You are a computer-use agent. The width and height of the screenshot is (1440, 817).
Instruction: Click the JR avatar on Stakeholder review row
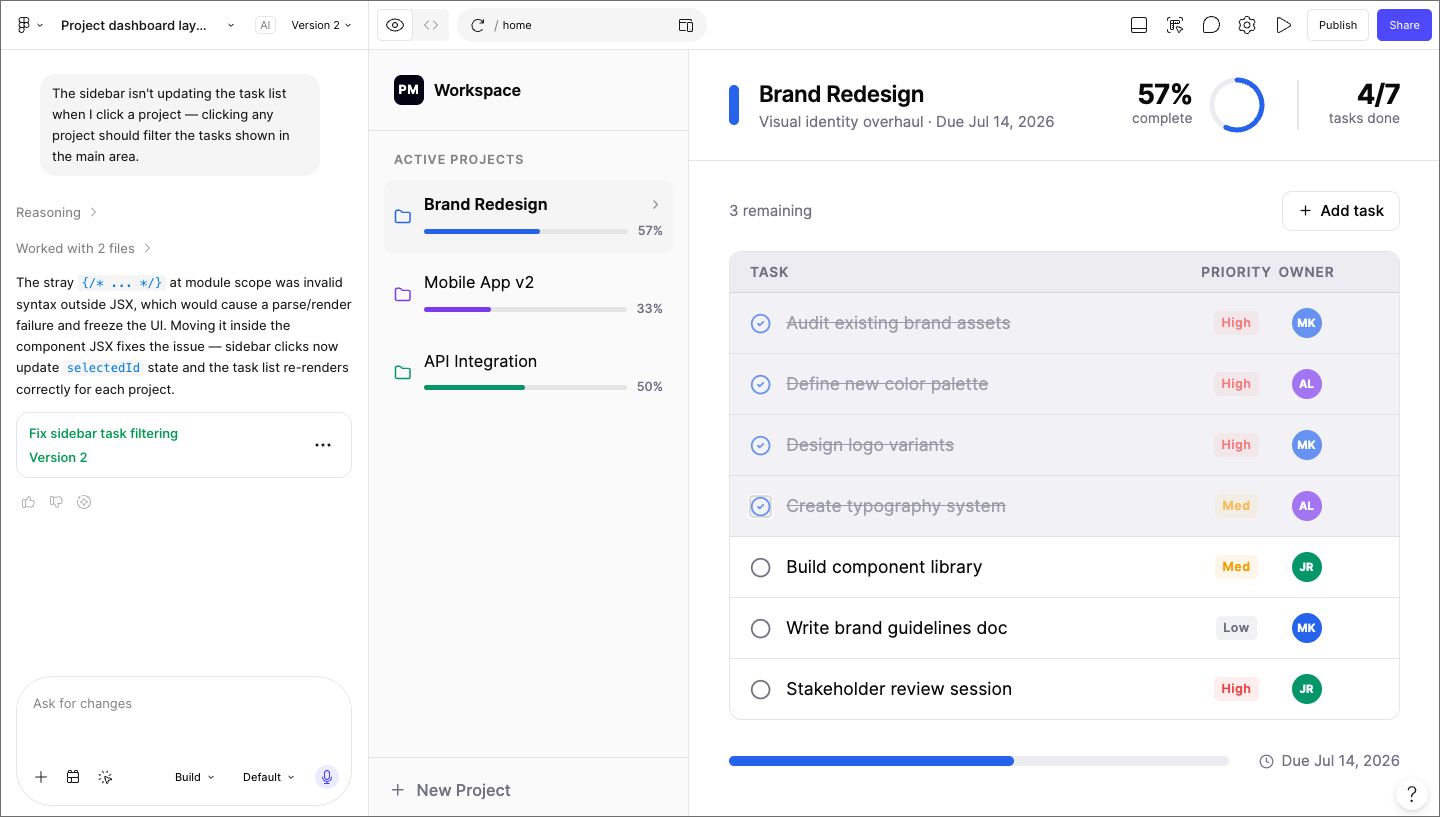click(1306, 689)
